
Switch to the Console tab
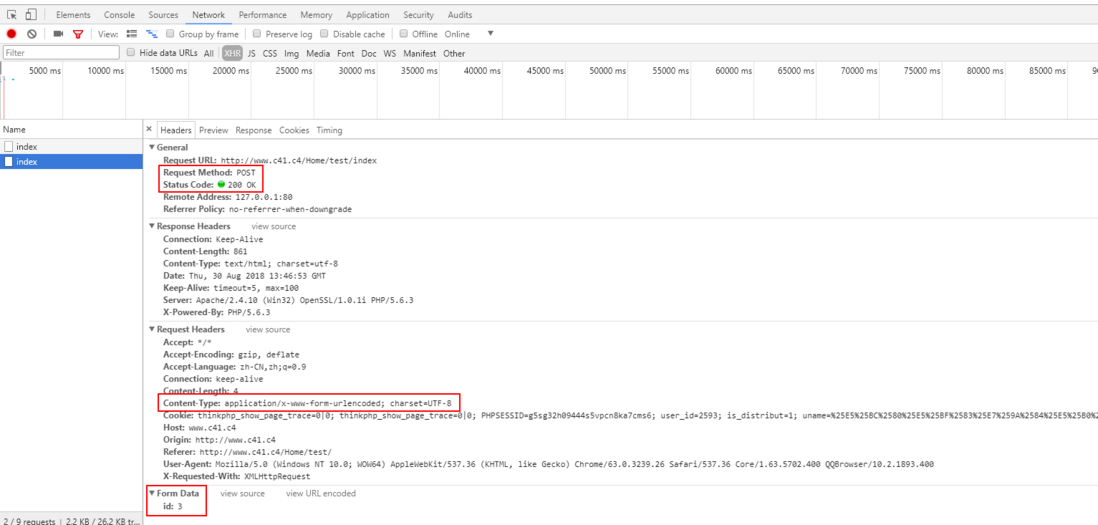[x=120, y=15]
